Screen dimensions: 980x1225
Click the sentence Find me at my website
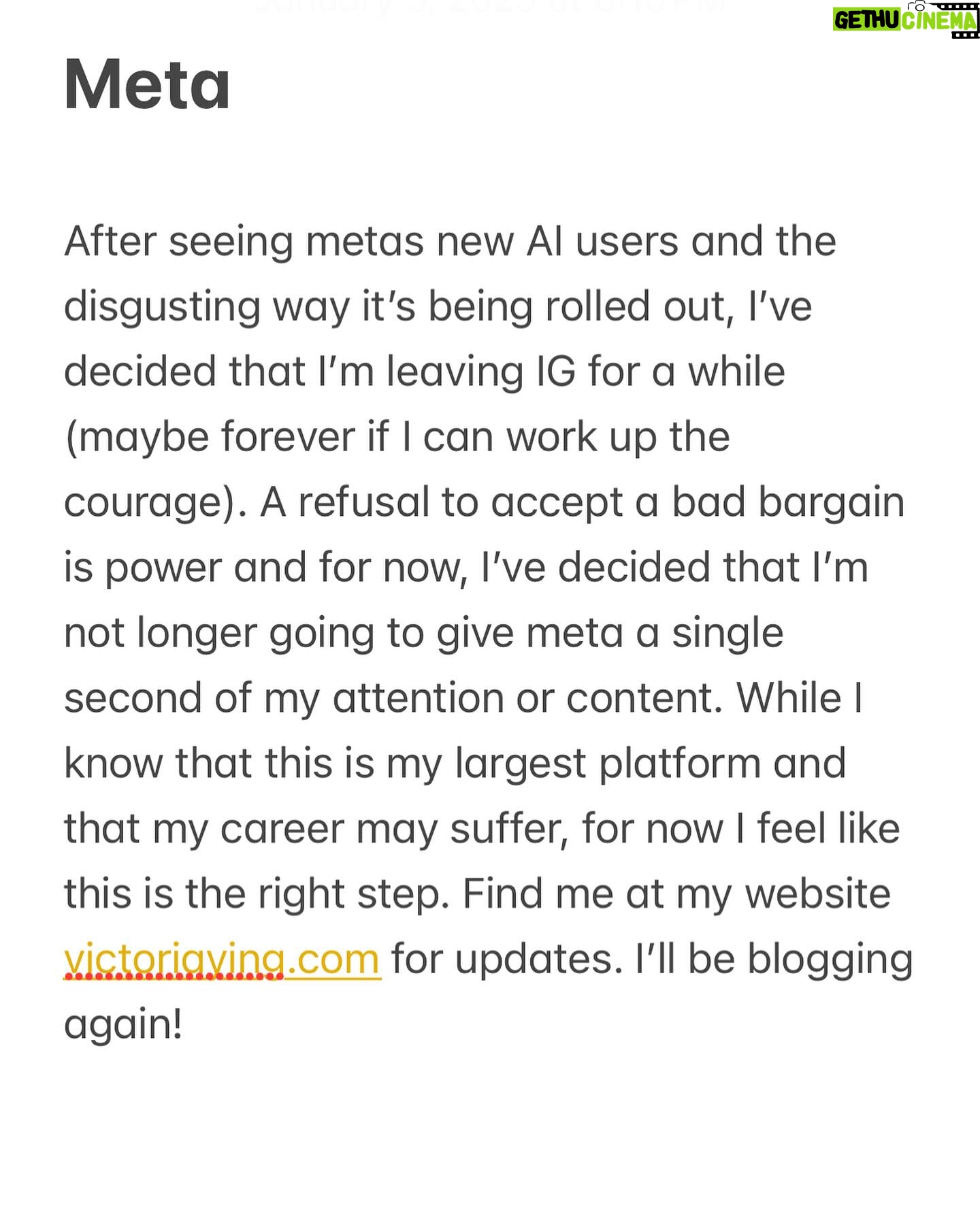point(676,894)
